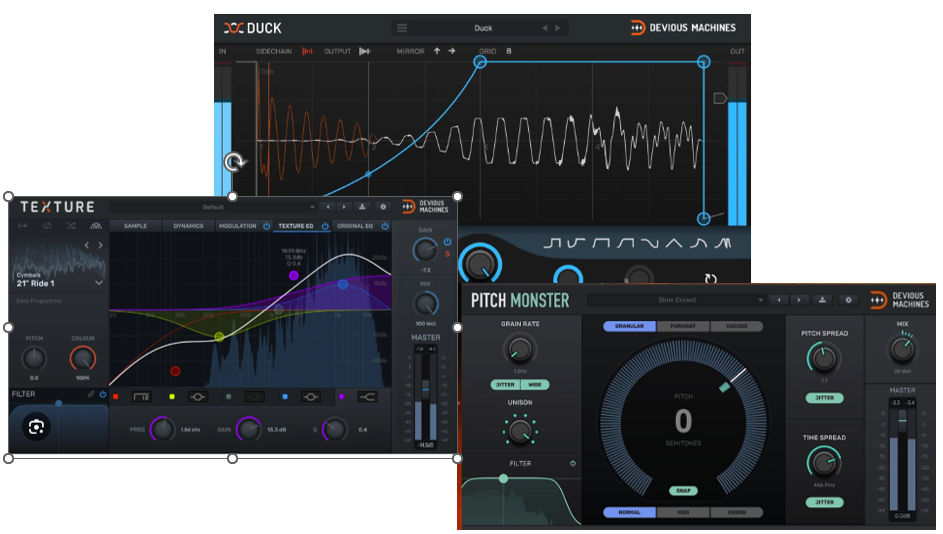Click the image rotate handle icon
The width and height of the screenshot is (943, 534).
235,162
